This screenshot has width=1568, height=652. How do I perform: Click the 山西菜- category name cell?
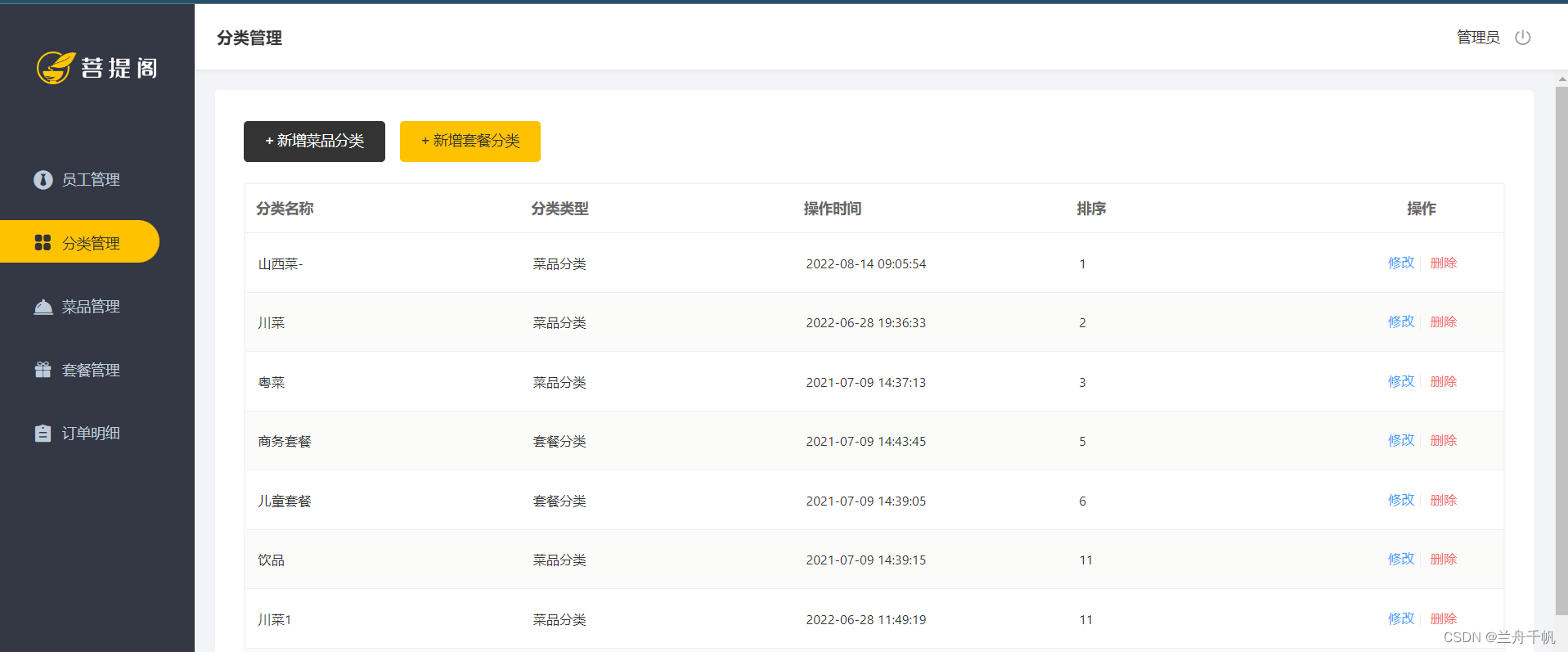pos(281,263)
